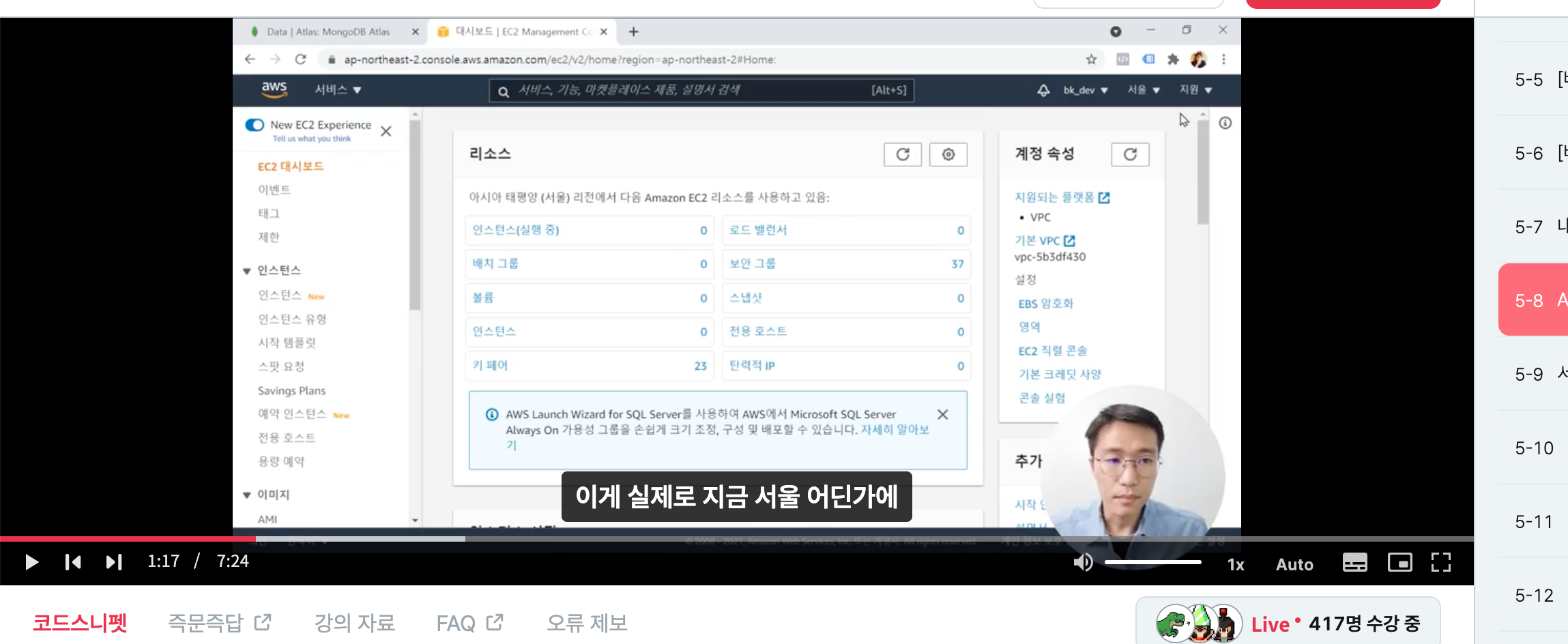Open 보안 그룹 resource link
The height and width of the screenshot is (644, 1568).
[752, 263]
